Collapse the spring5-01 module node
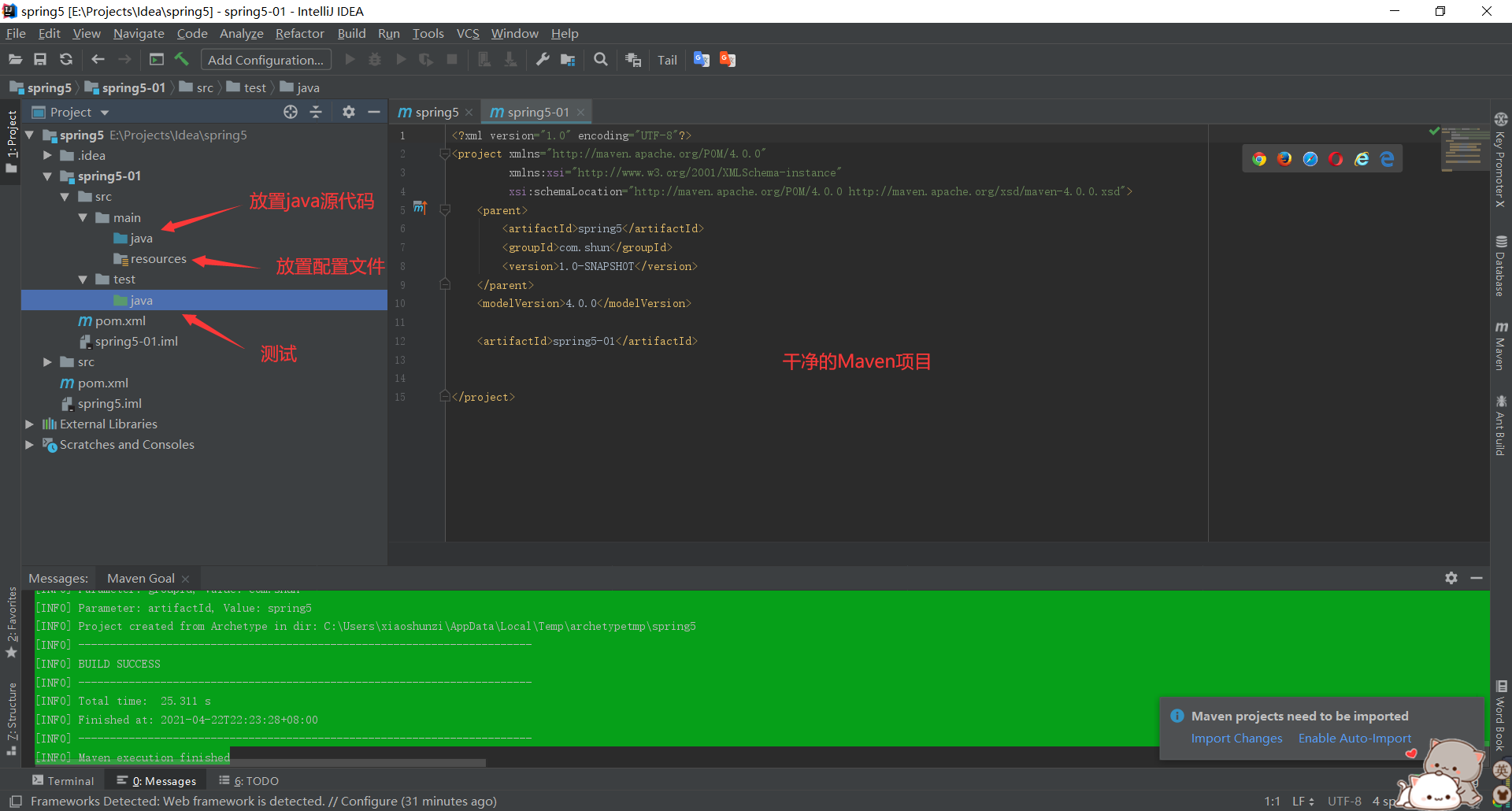This screenshot has height=811, width=1512. tap(48, 176)
